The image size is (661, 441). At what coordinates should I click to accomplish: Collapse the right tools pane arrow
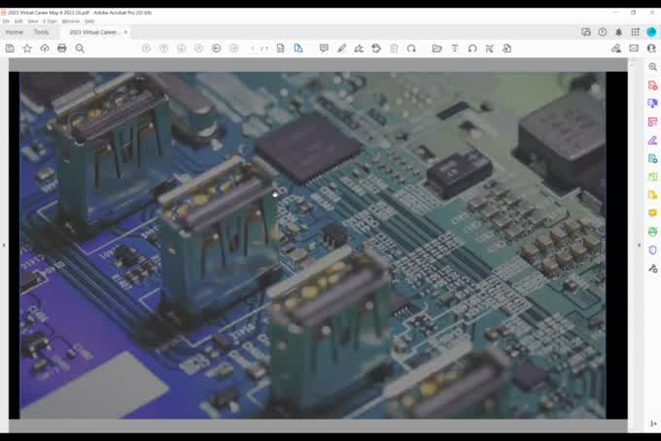[638, 245]
